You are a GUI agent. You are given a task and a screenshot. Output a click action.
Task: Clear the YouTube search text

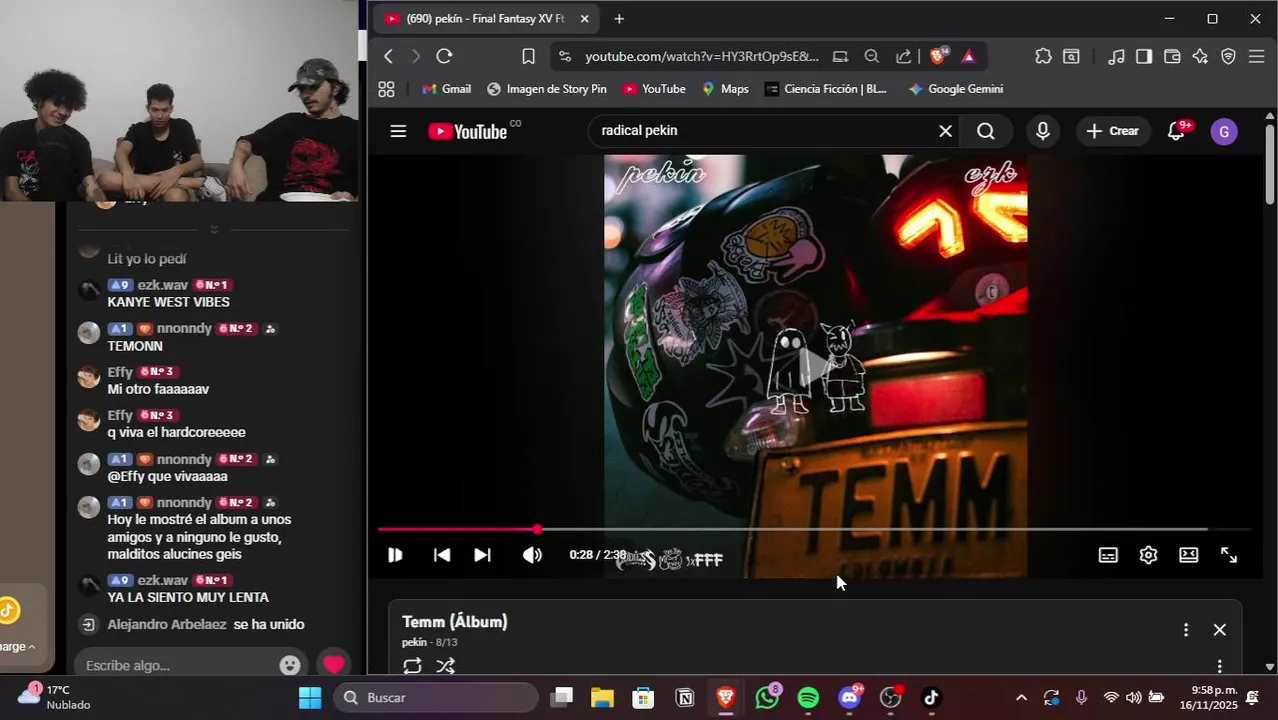click(x=945, y=131)
